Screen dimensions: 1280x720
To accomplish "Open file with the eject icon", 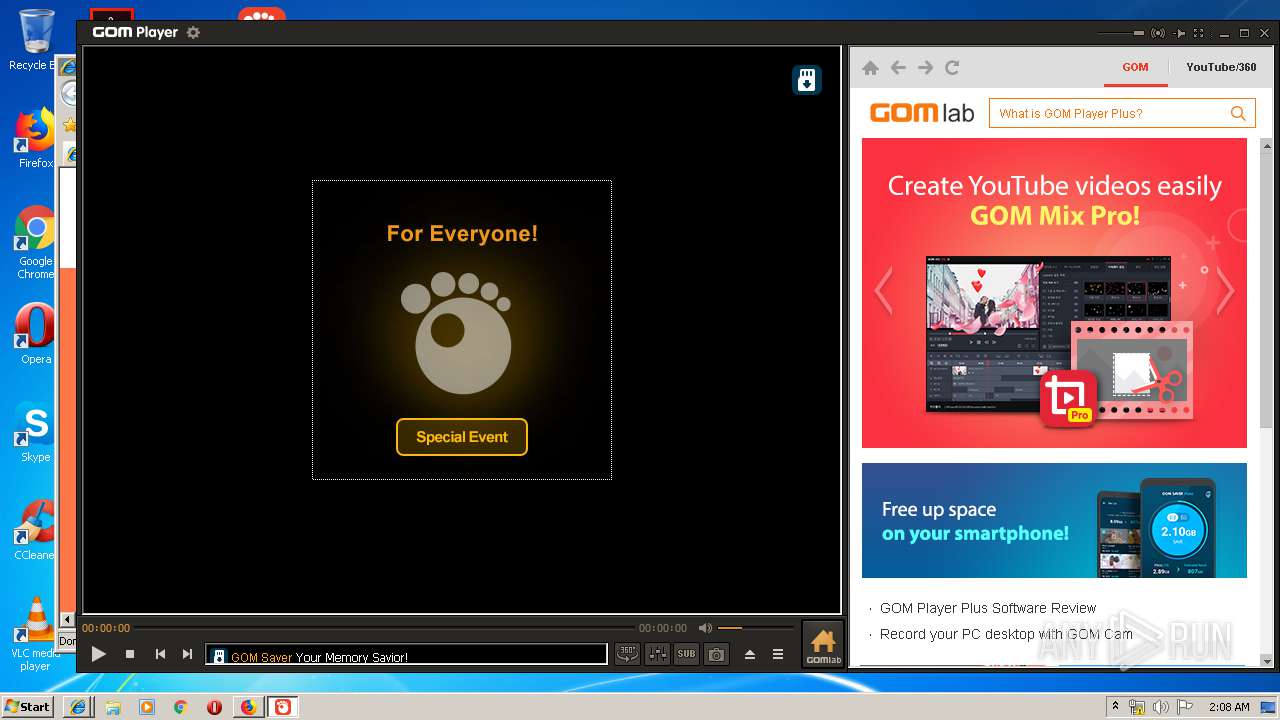I will tap(750, 655).
